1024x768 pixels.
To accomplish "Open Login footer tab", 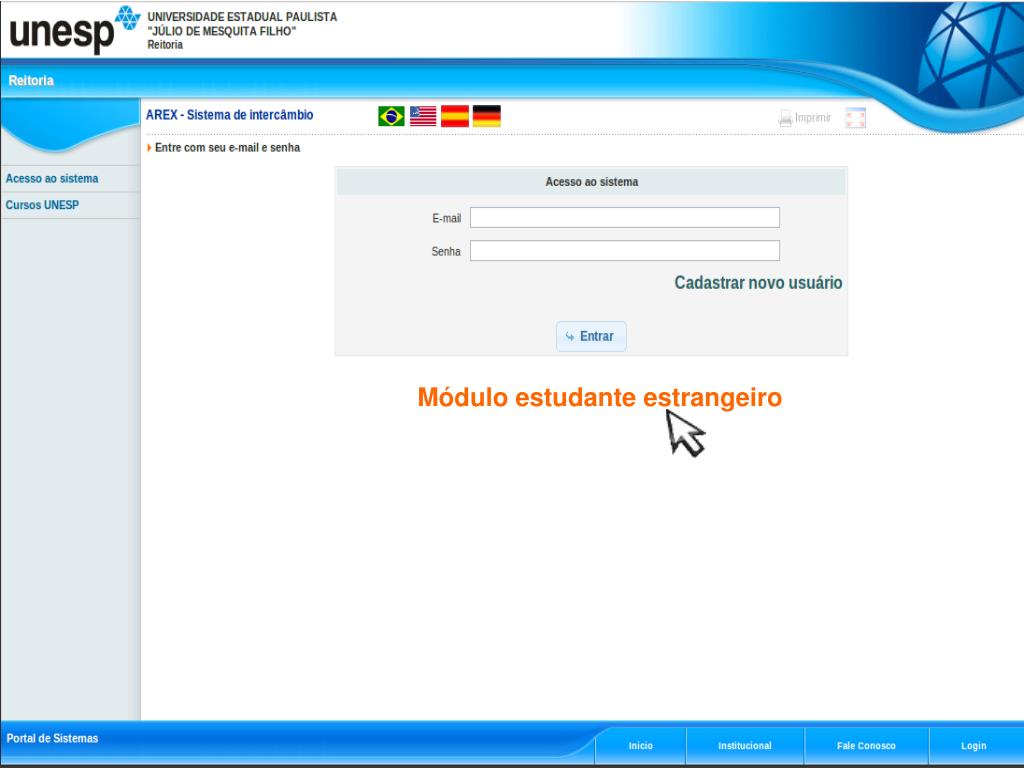I will click(x=974, y=746).
